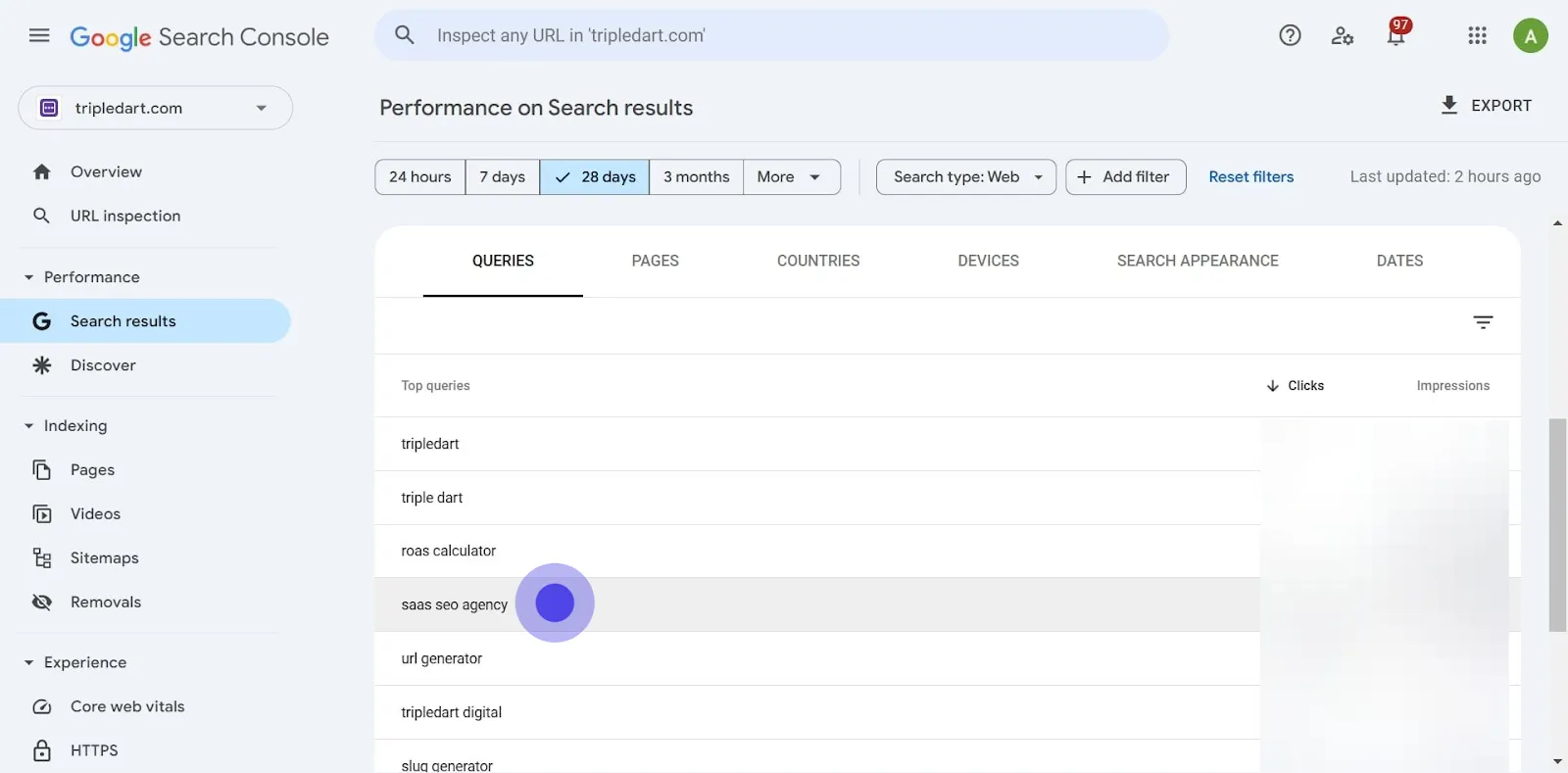This screenshot has height=773, width=1568.
Task: Select the 7 days date range
Action: pos(502,177)
